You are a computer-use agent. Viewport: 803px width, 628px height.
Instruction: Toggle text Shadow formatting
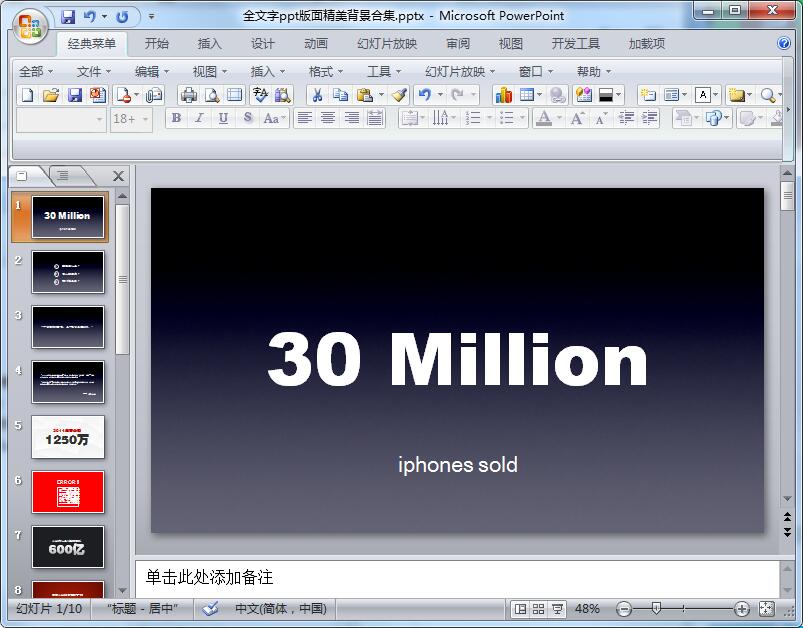pyautogui.click(x=248, y=119)
